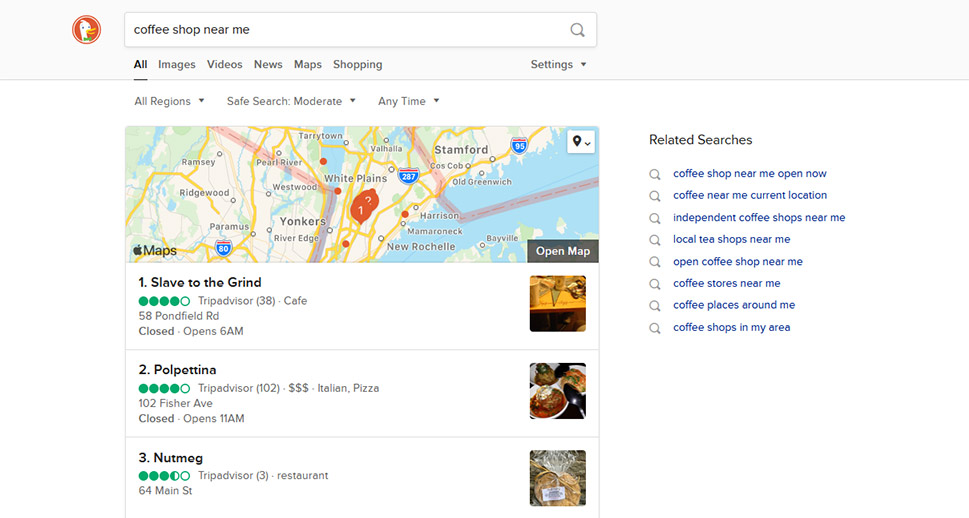Open 'coffee near me current location' search
The height and width of the screenshot is (518, 969).
pyautogui.click(x=750, y=195)
